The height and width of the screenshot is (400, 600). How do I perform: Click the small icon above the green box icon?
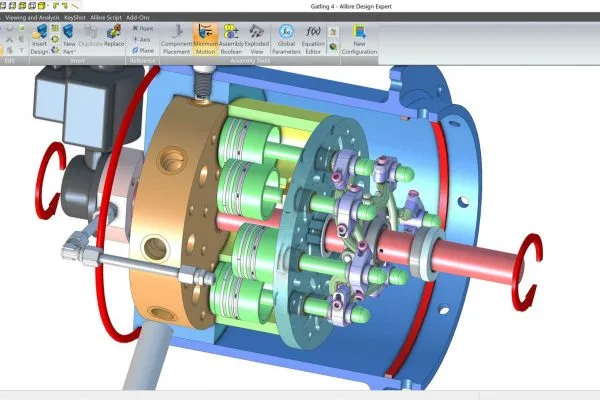tap(333, 32)
